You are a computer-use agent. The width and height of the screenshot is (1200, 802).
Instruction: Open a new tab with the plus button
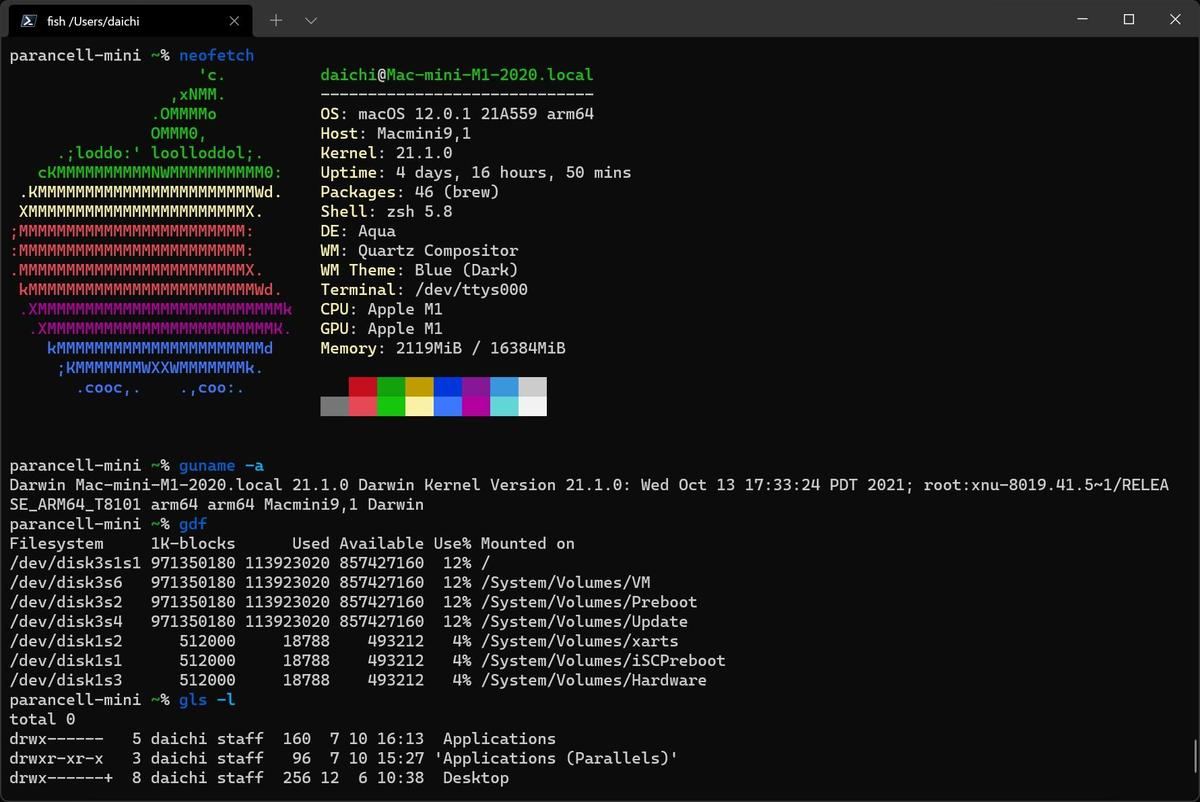point(276,20)
